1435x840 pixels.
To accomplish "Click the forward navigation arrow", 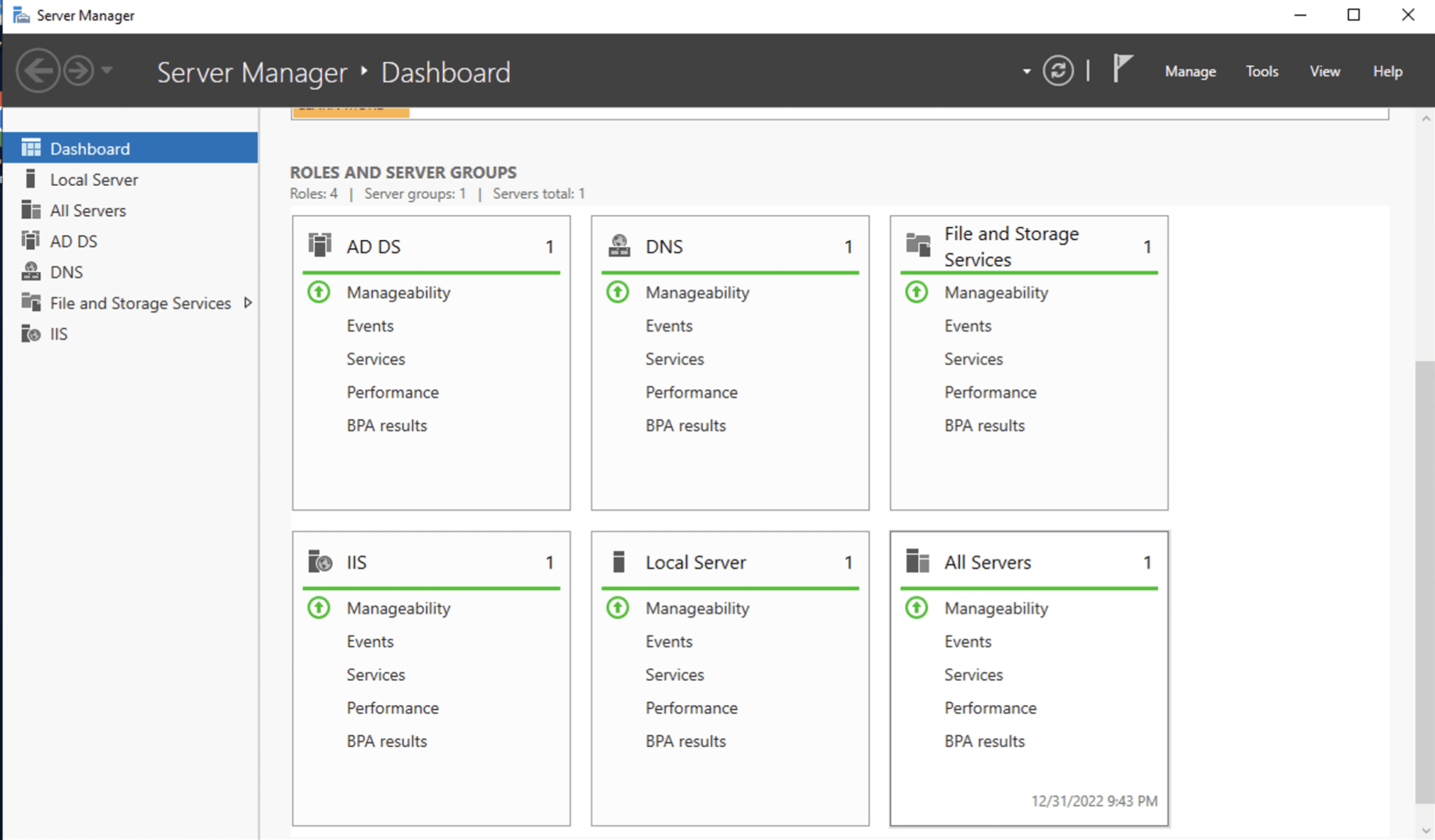I will coord(78,71).
